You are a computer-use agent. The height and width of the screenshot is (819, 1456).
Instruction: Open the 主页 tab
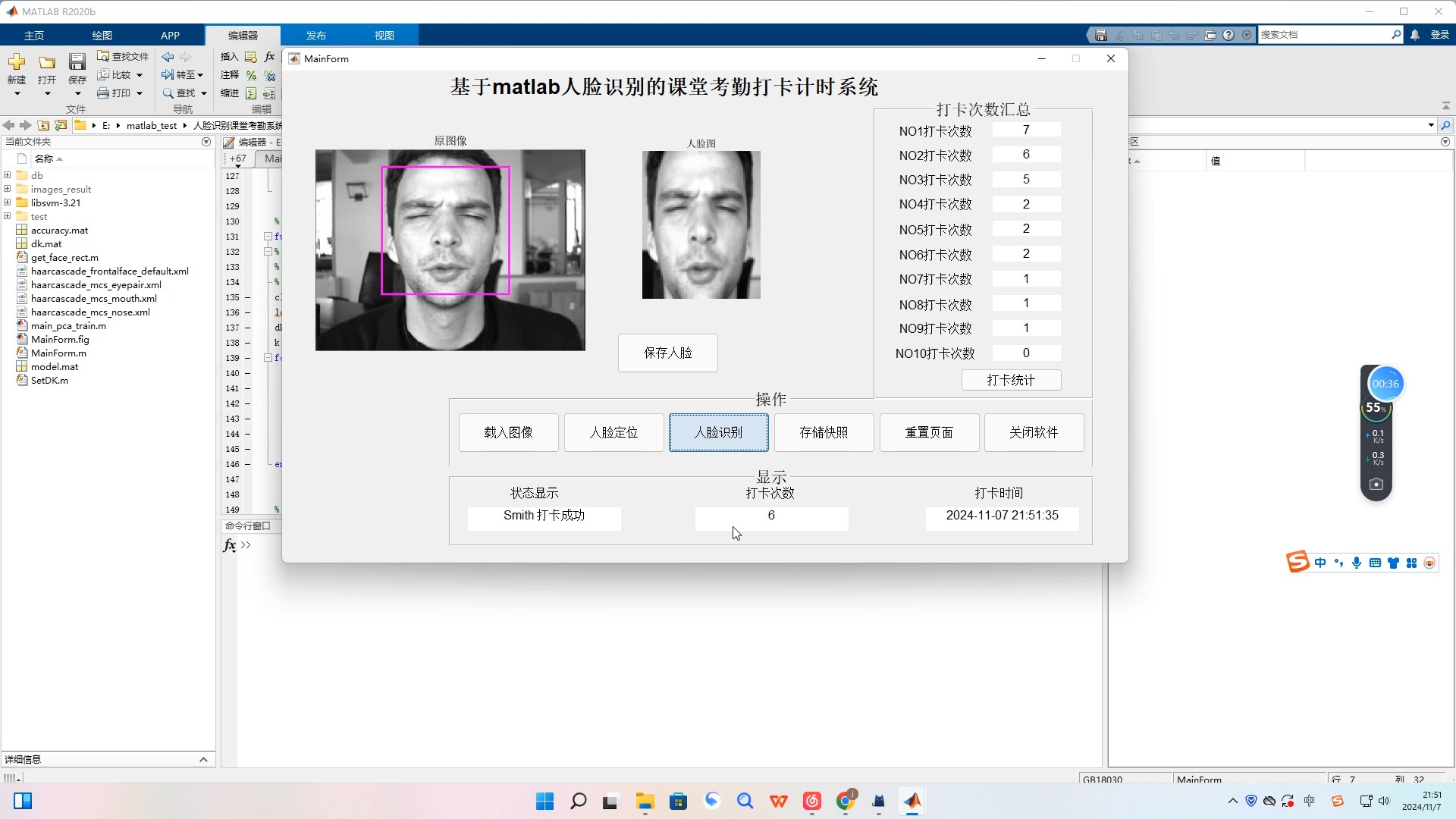point(34,36)
